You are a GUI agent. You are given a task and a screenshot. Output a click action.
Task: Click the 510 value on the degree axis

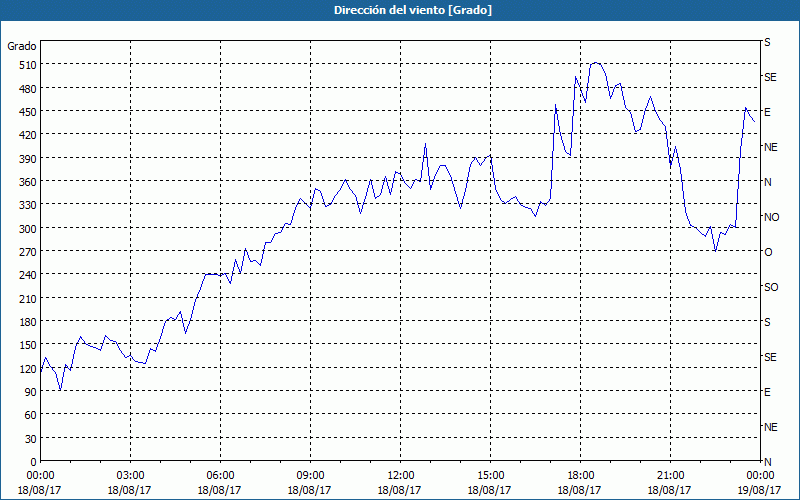[28, 65]
